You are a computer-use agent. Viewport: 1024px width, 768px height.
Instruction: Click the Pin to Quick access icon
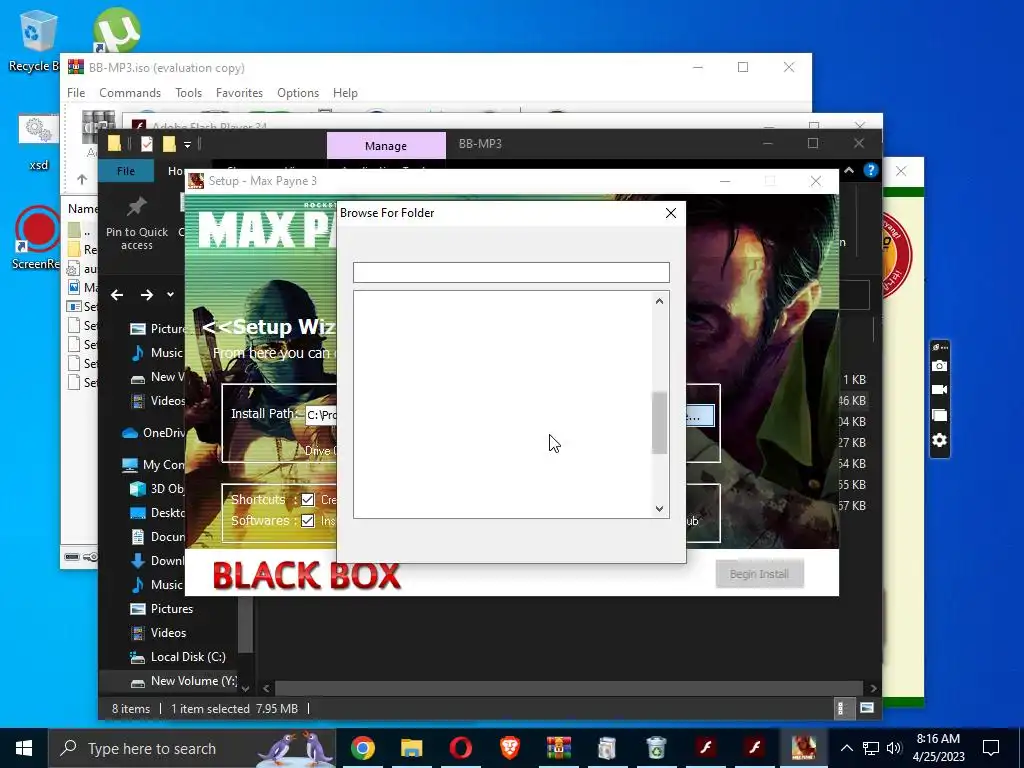point(136,207)
